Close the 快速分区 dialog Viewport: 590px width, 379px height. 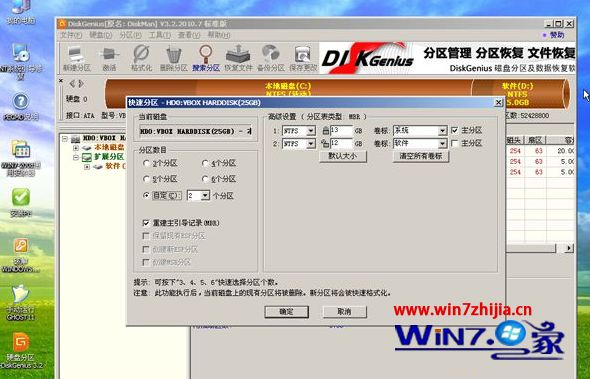pos(498,102)
